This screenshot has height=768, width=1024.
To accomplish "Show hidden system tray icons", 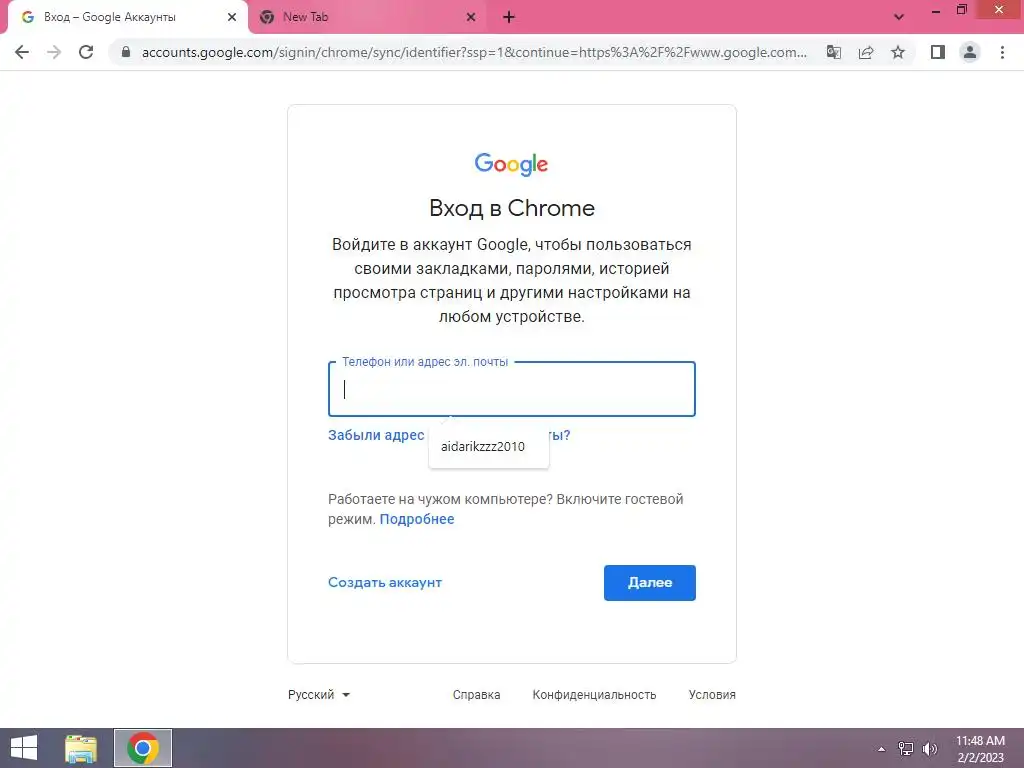I will 882,748.
